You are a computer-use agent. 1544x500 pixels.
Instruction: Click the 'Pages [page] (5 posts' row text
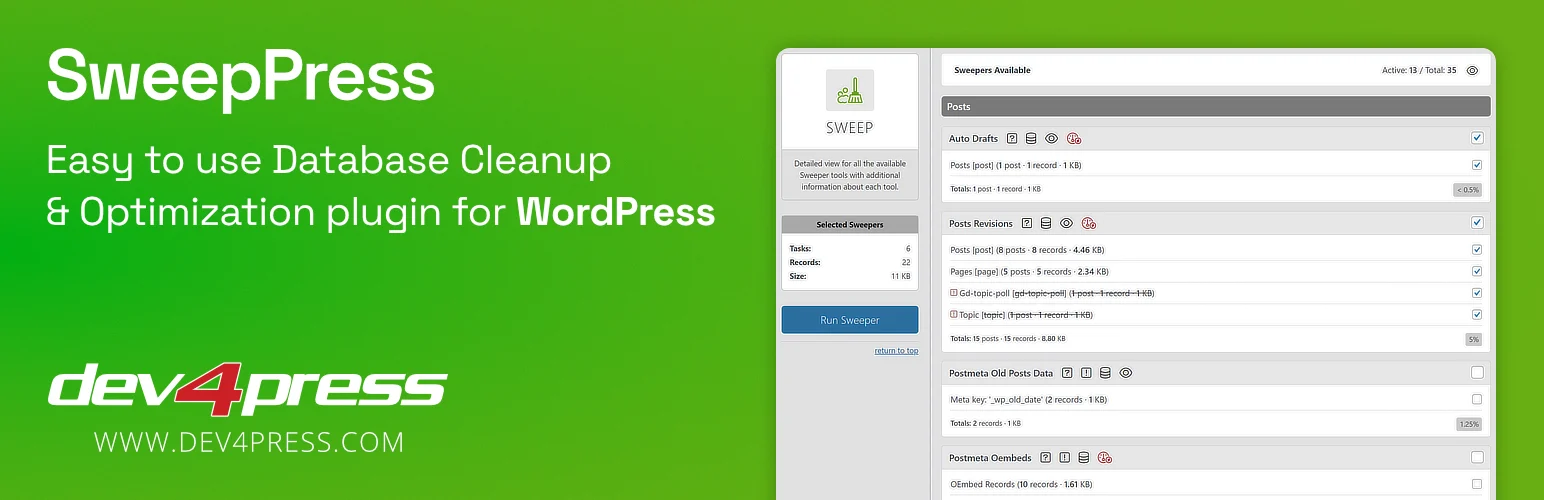[1029, 271]
